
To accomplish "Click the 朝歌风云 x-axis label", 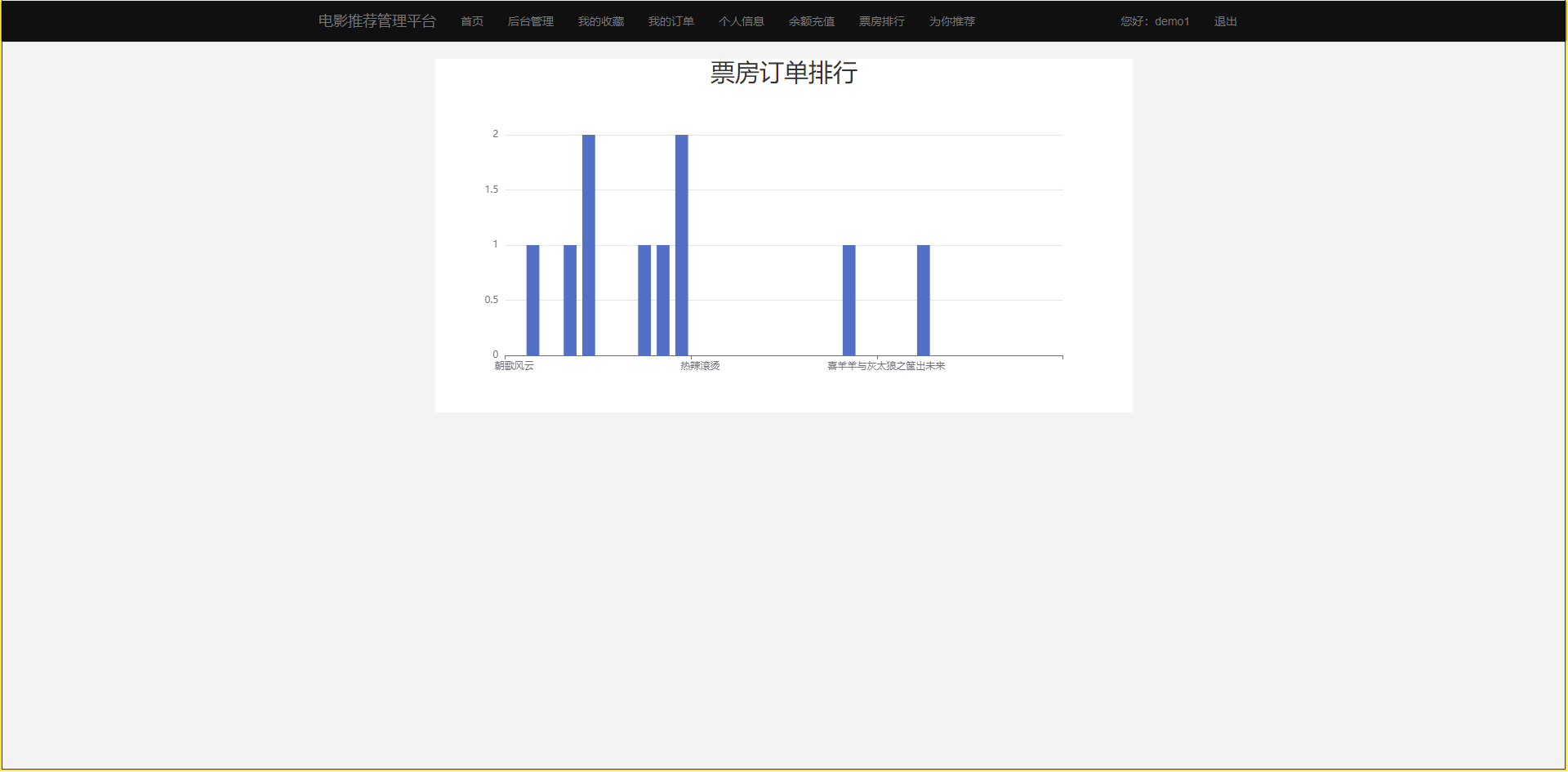I will tap(514, 366).
